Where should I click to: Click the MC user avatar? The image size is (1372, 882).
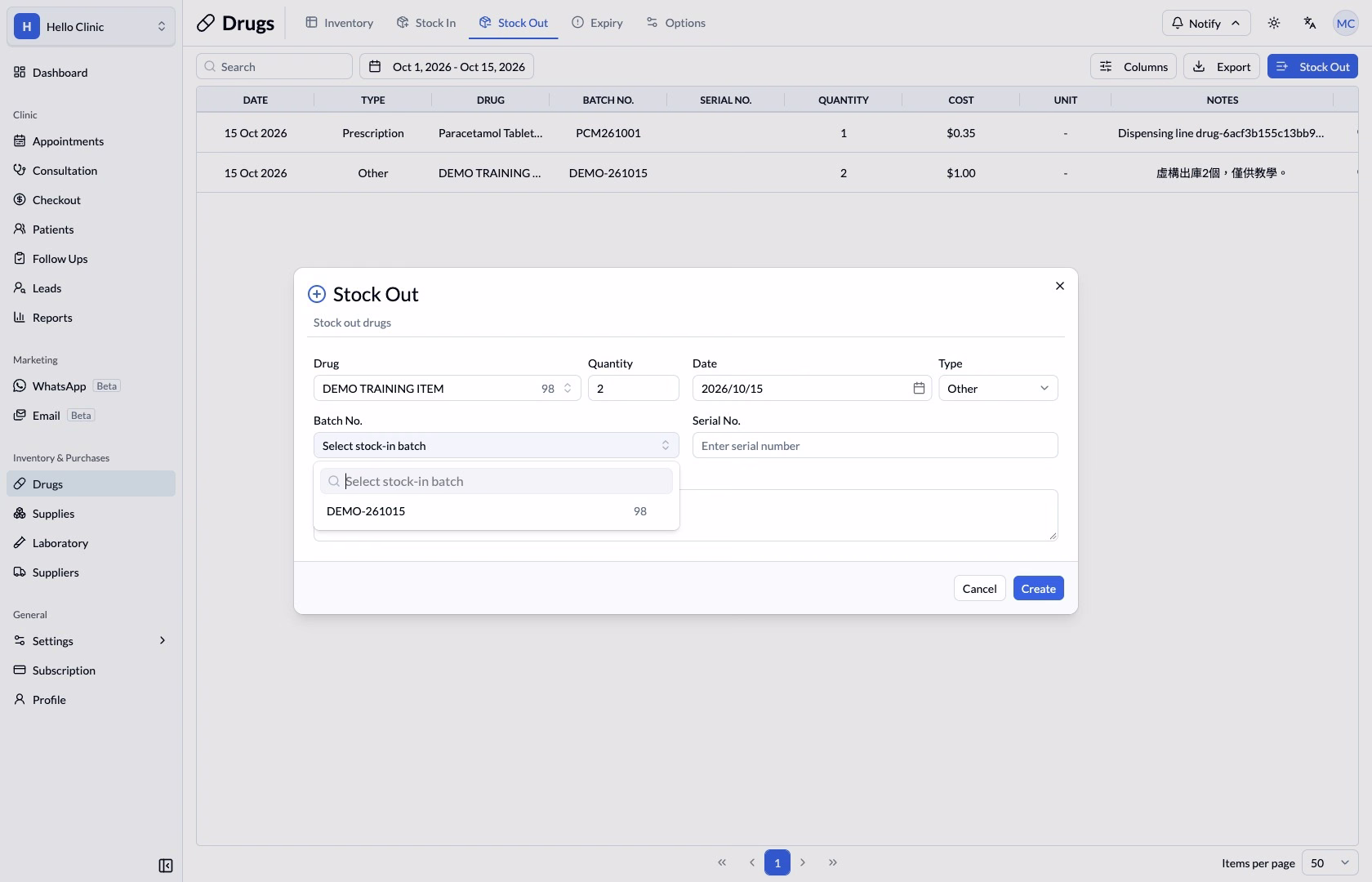point(1345,23)
